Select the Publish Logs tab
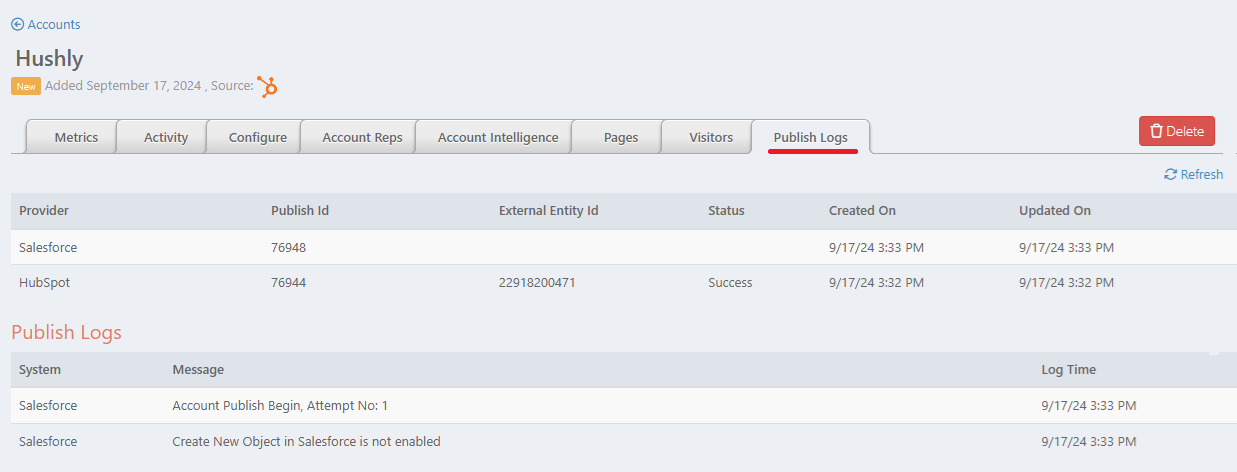 tap(810, 137)
